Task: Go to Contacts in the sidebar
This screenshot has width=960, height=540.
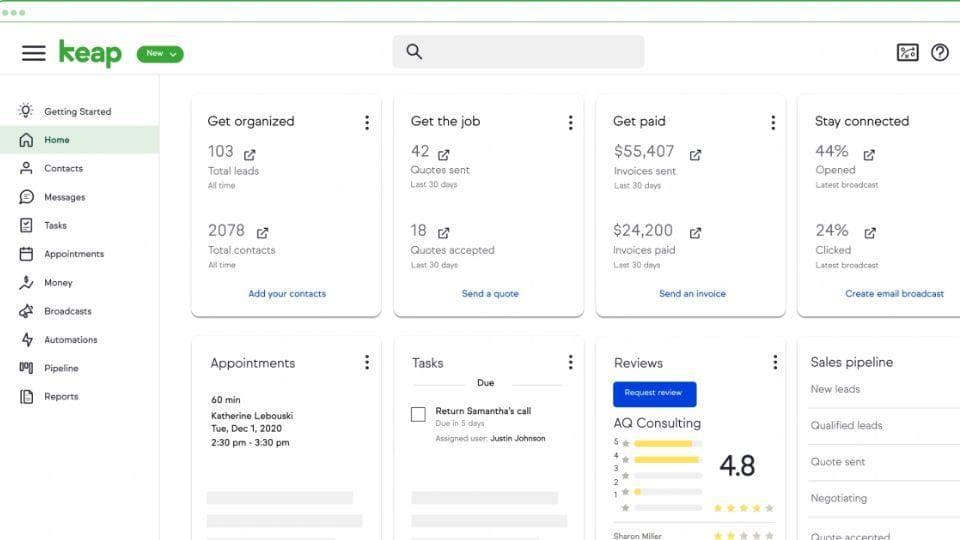Action: point(63,169)
